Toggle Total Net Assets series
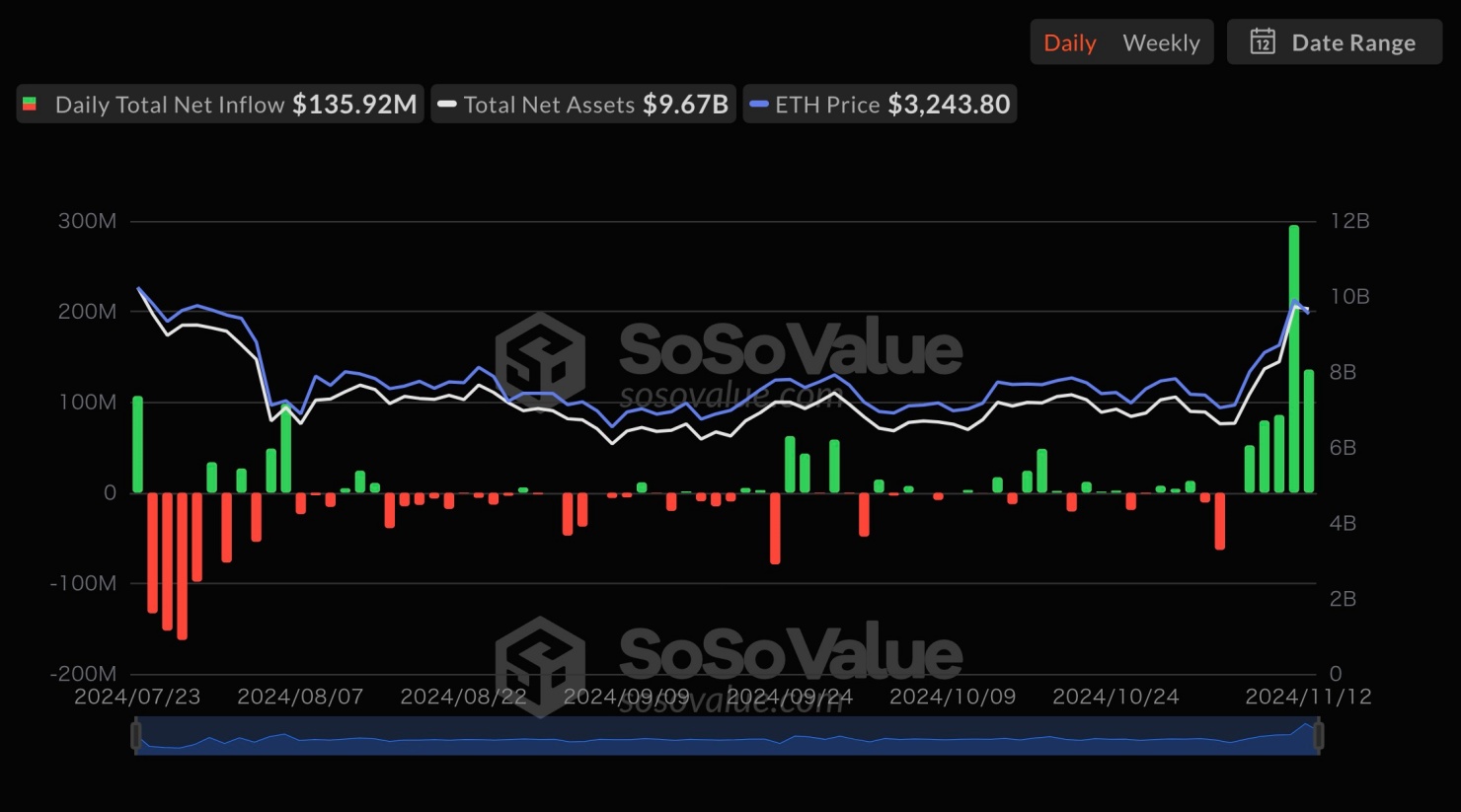Image resolution: width=1461 pixels, height=812 pixels. (x=583, y=104)
